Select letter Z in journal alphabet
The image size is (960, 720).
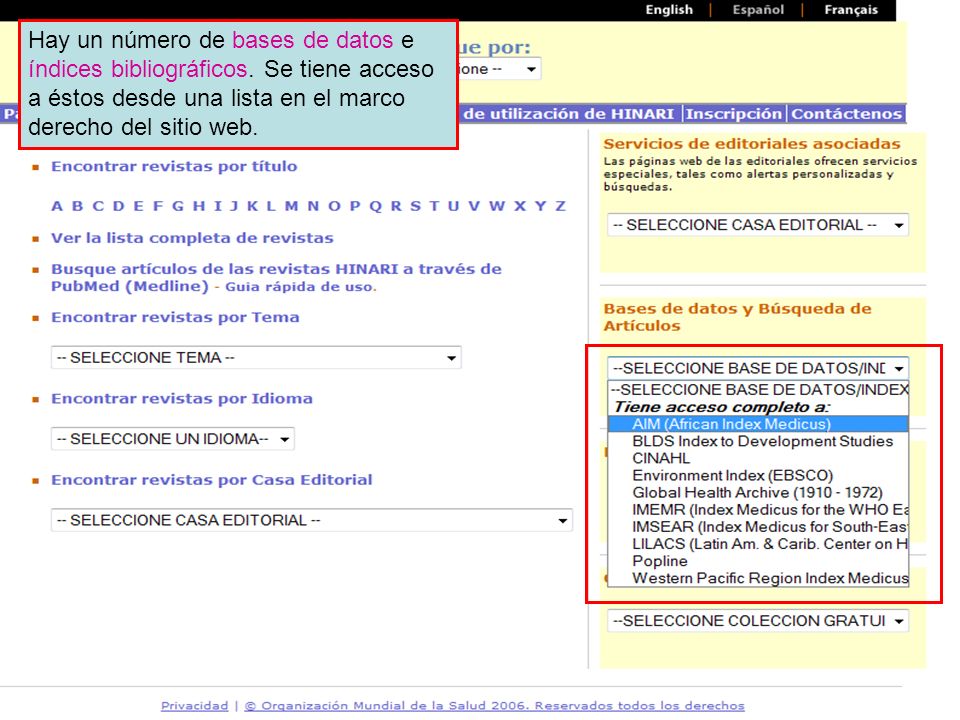pos(560,206)
